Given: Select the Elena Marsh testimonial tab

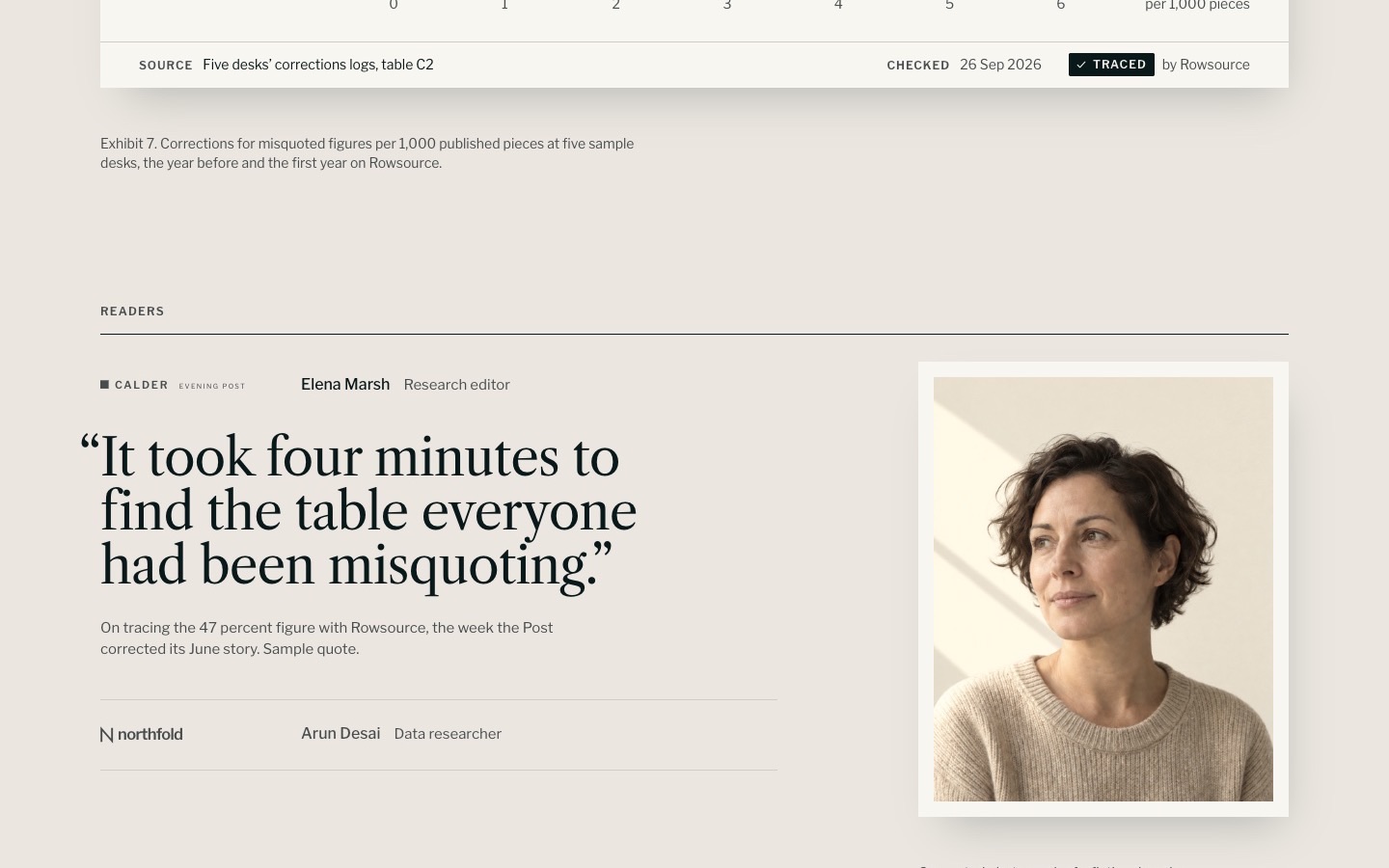Looking at the screenshot, I should (x=438, y=385).
